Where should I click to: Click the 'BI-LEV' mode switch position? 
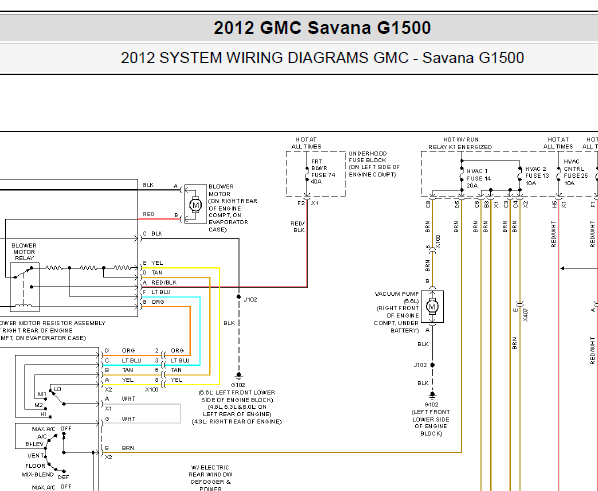(35, 444)
